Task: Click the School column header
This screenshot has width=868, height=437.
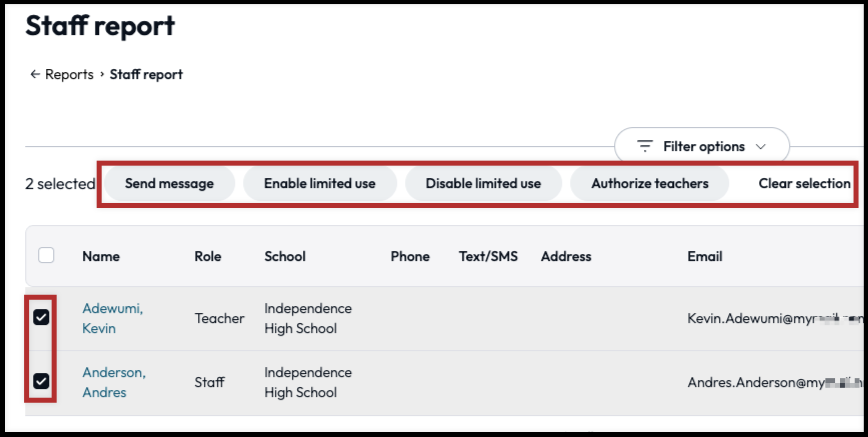Action: click(x=285, y=256)
